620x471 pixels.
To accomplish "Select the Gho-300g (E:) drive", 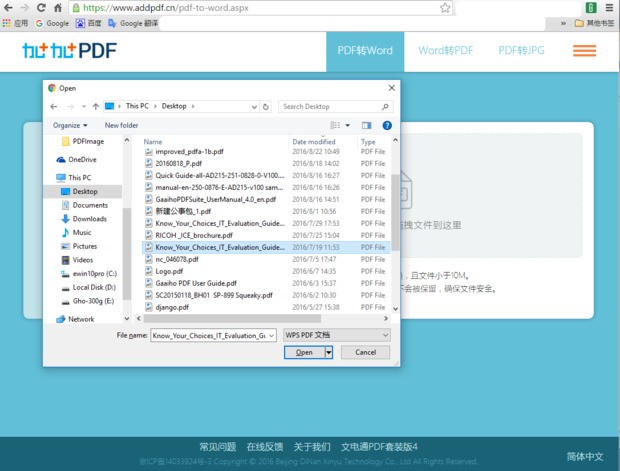I will [x=88, y=301].
